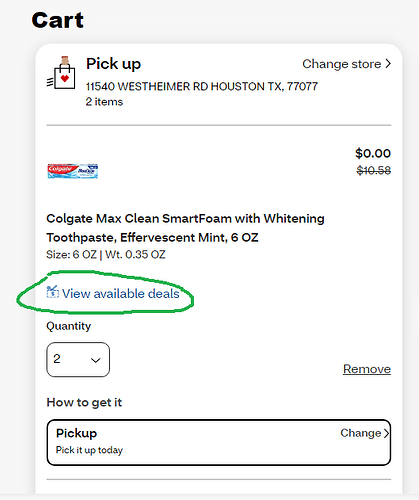This screenshot has width=419, height=500.
Task: Click the Westheimer Rd store address
Action: (x=202, y=87)
